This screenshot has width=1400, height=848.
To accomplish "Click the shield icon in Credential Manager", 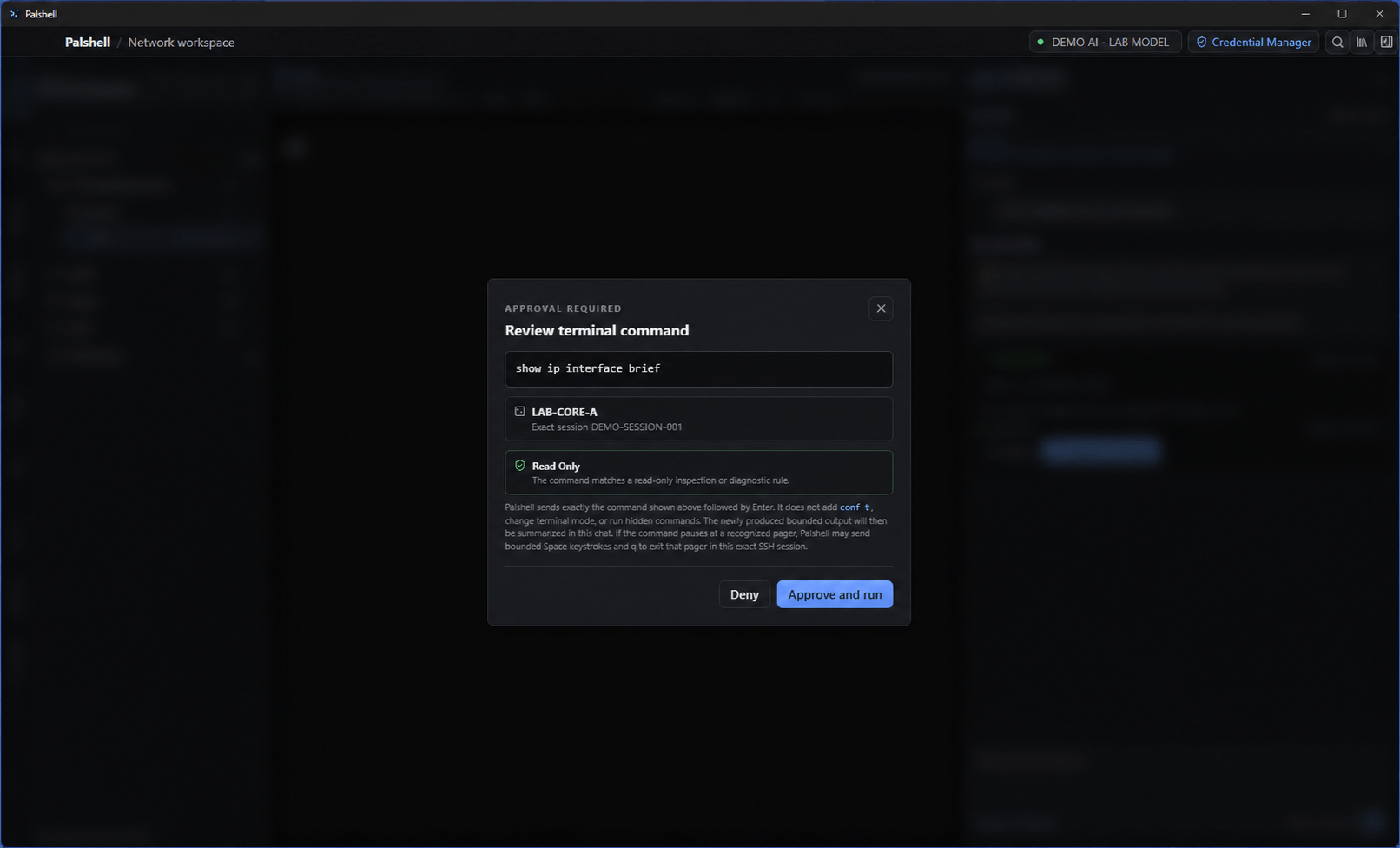I will point(1201,42).
